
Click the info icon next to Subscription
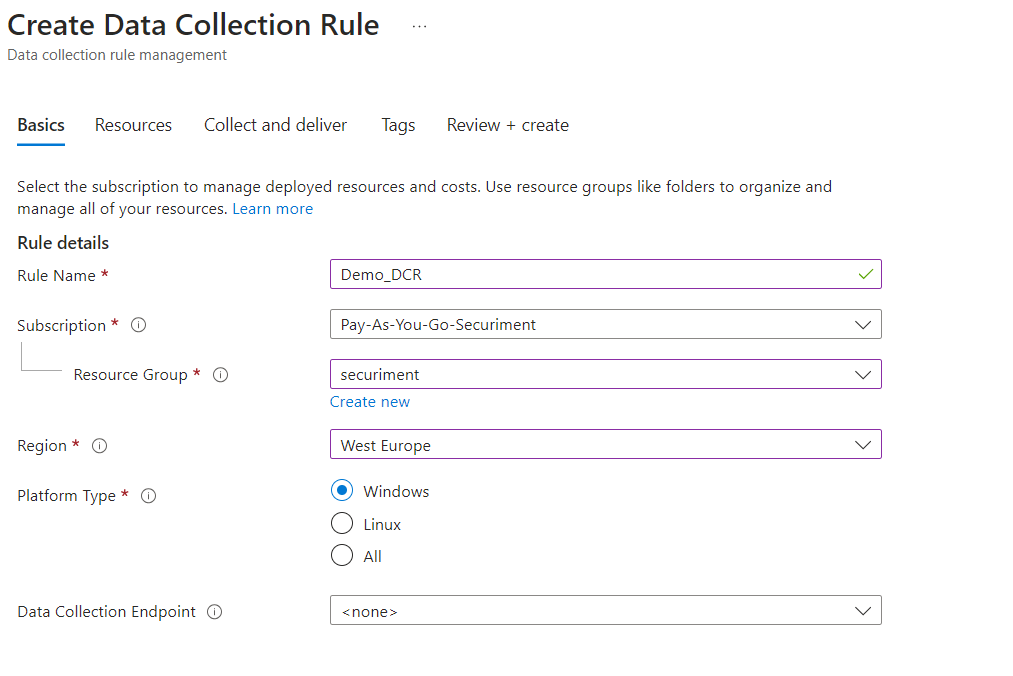tap(139, 325)
